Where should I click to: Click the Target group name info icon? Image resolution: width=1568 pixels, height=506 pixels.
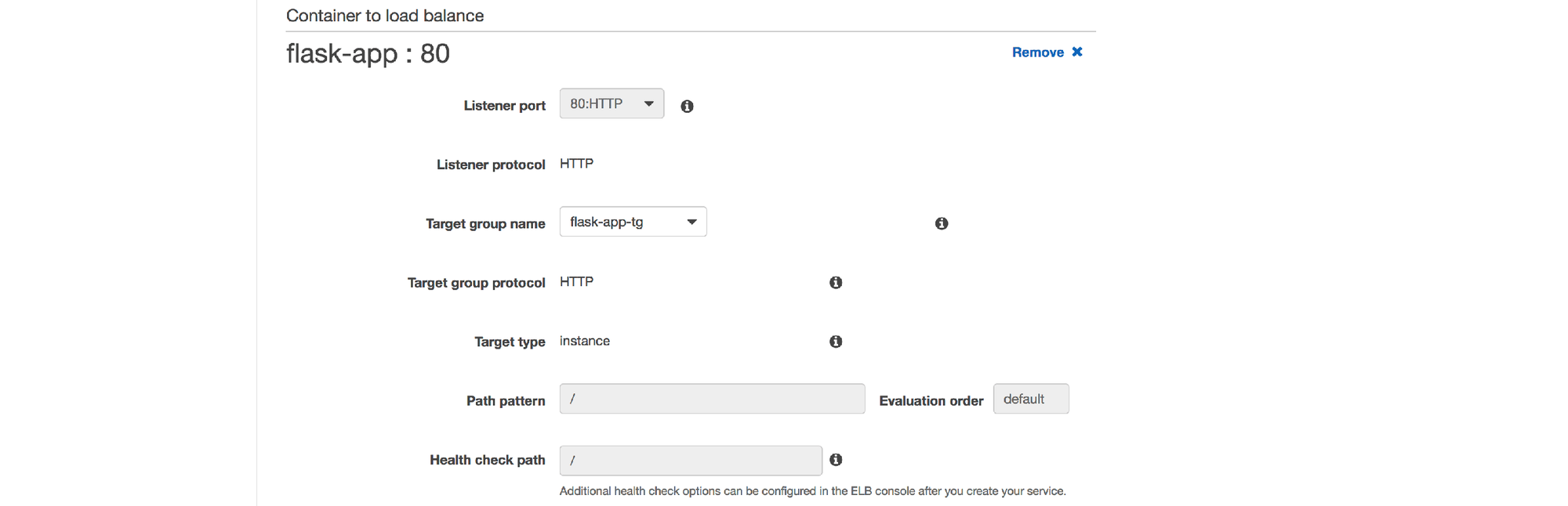click(942, 223)
